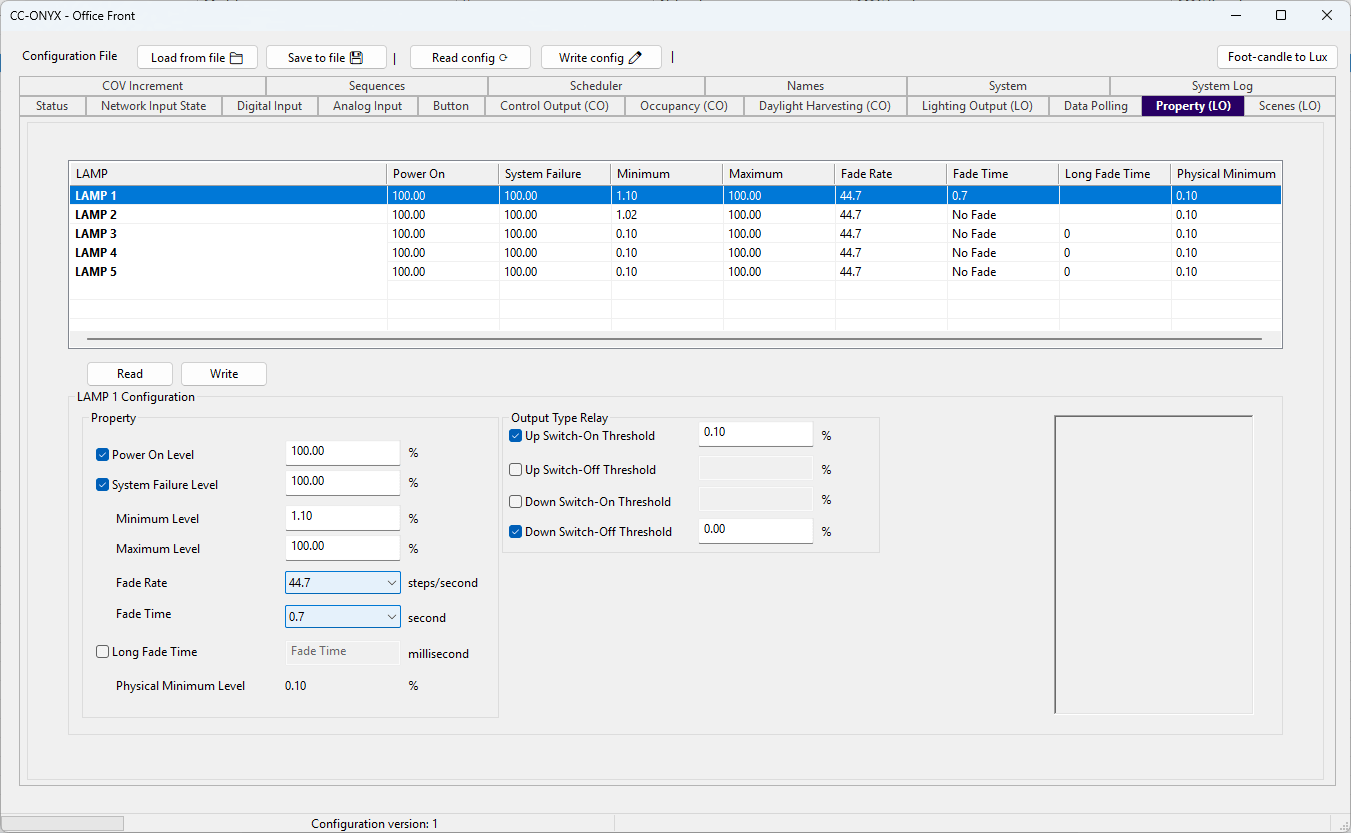Click the Save to file button
This screenshot has width=1351, height=833.
tap(326, 57)
